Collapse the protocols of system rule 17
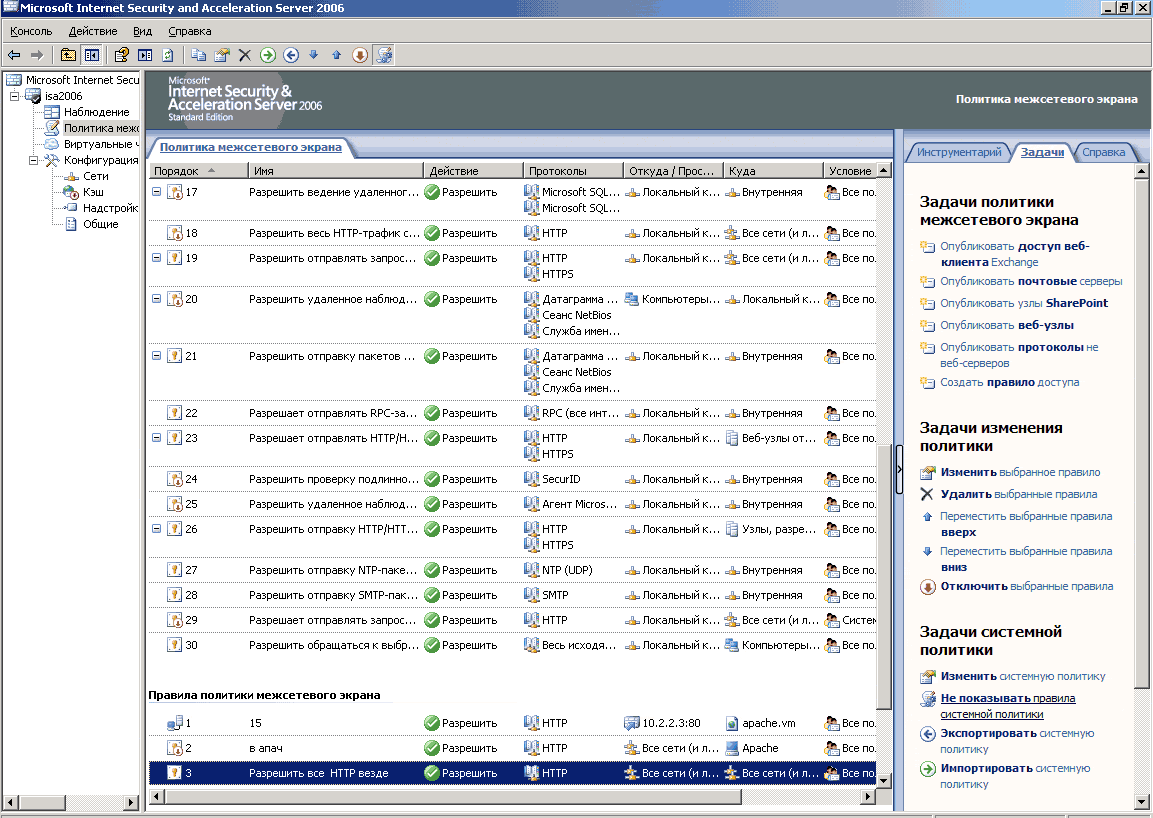This screenshot has width=1153, height=818. tap(157, 192)
